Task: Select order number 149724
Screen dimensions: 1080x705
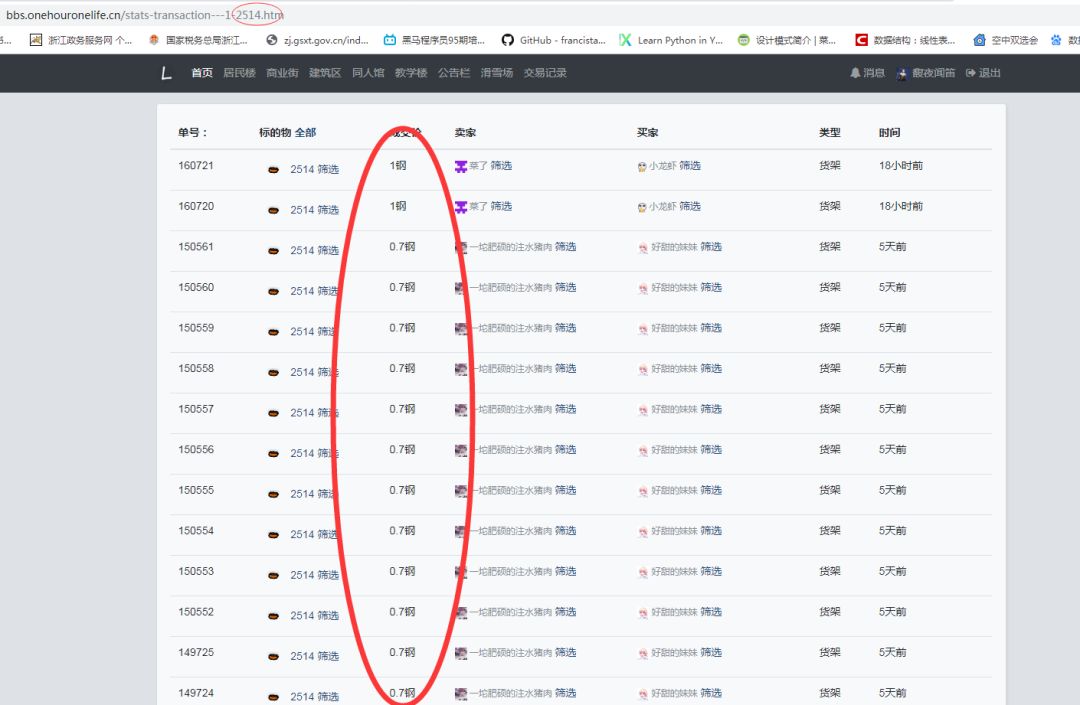Action: click(x=196, y=693)
